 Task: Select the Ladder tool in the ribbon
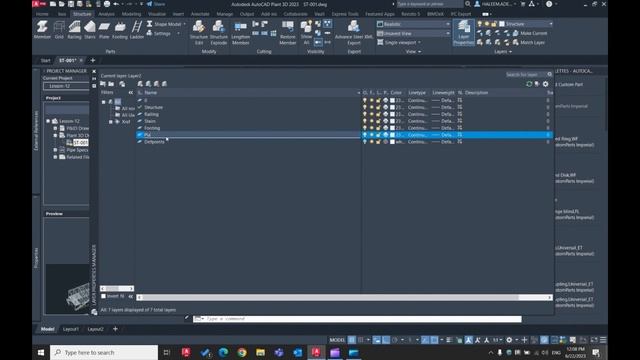coord(137,30)
